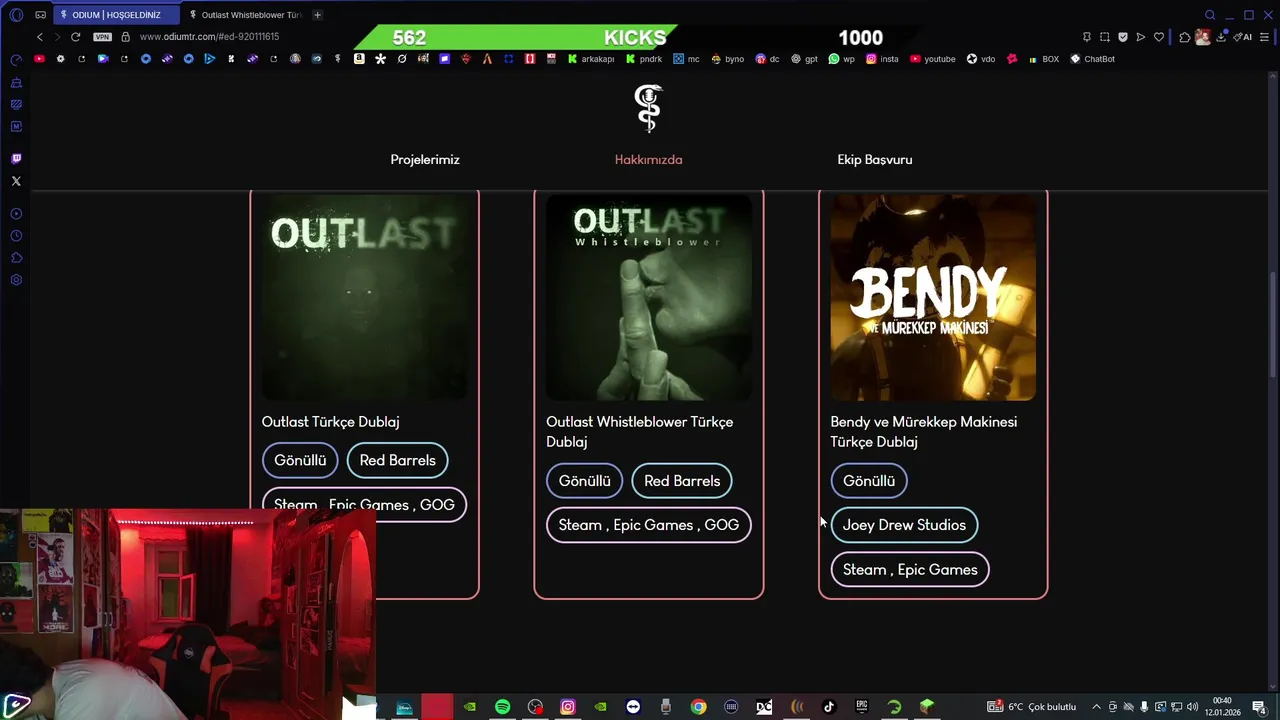Viewport: 1280px width, 720px height.
Task: Open the Opera workspaces icon
Action: click(40, 15)
